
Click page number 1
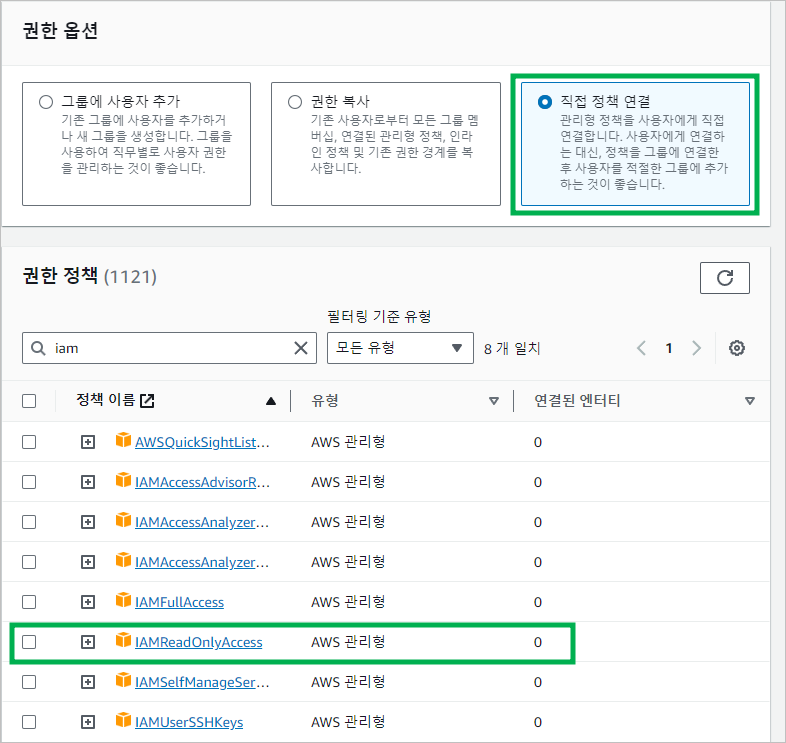click(x=669, y=348)
